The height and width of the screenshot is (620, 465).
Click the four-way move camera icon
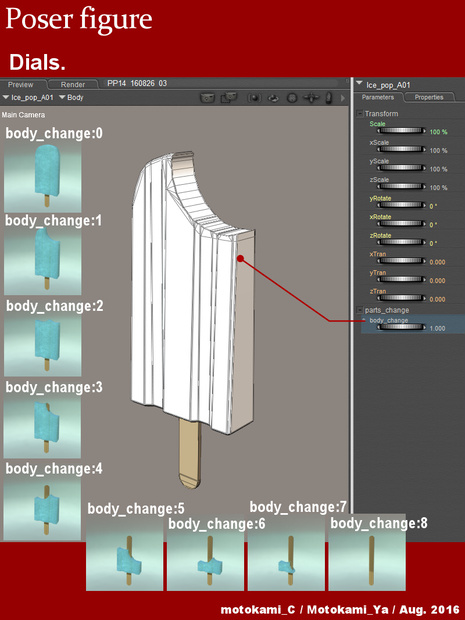click(310, 98)
